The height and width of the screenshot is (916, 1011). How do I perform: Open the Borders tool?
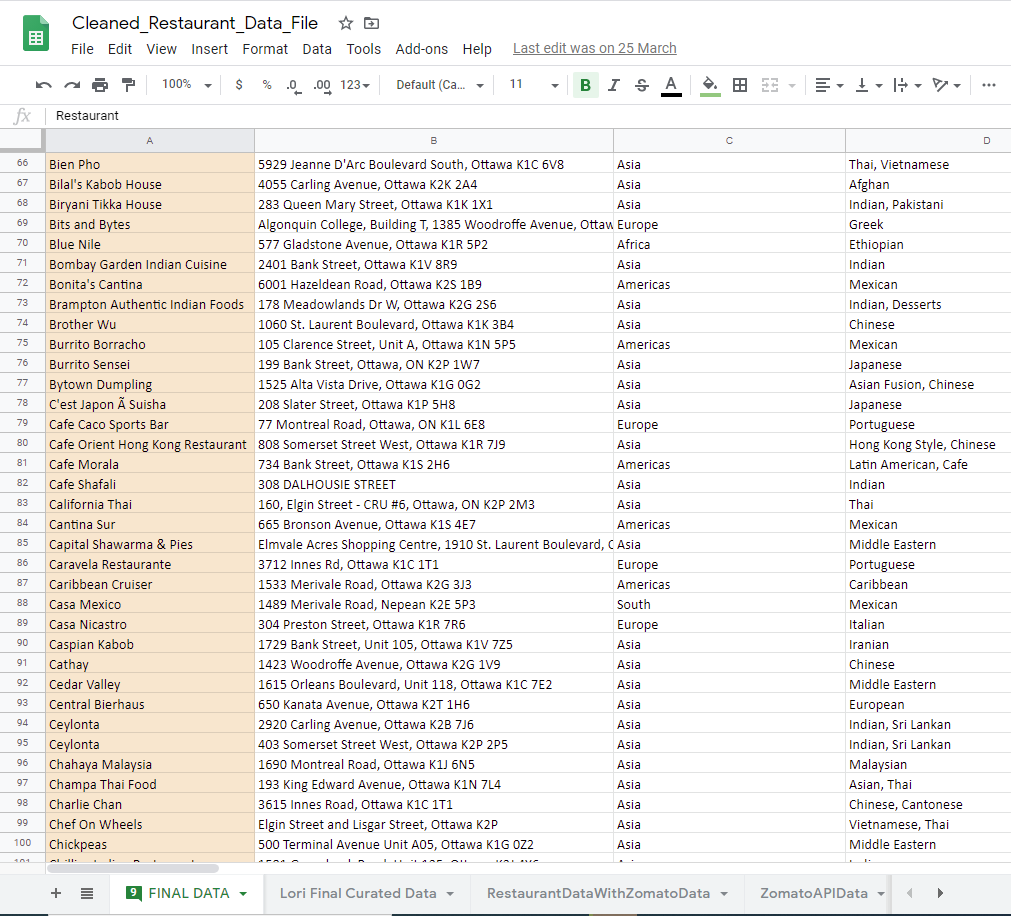739,85
